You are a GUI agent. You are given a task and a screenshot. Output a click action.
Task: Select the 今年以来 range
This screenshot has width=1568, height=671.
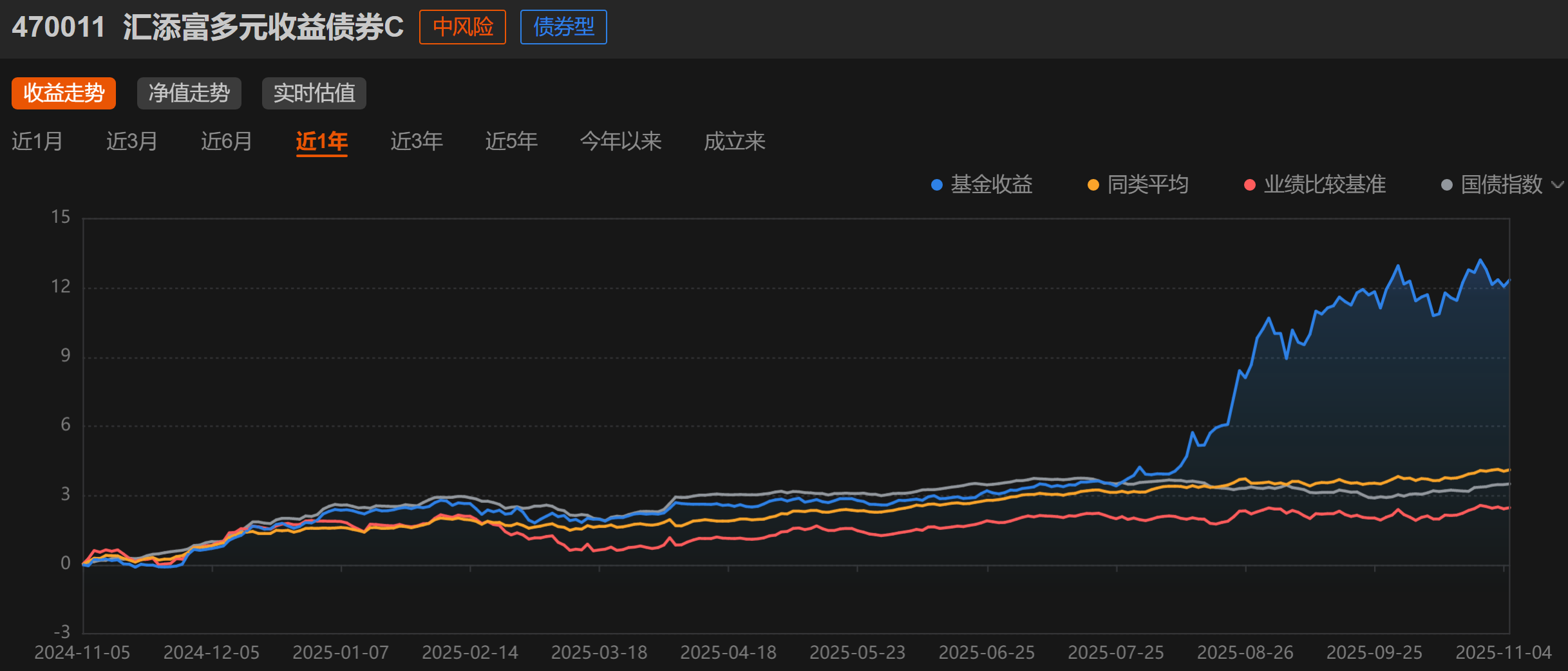coord(621,141)
